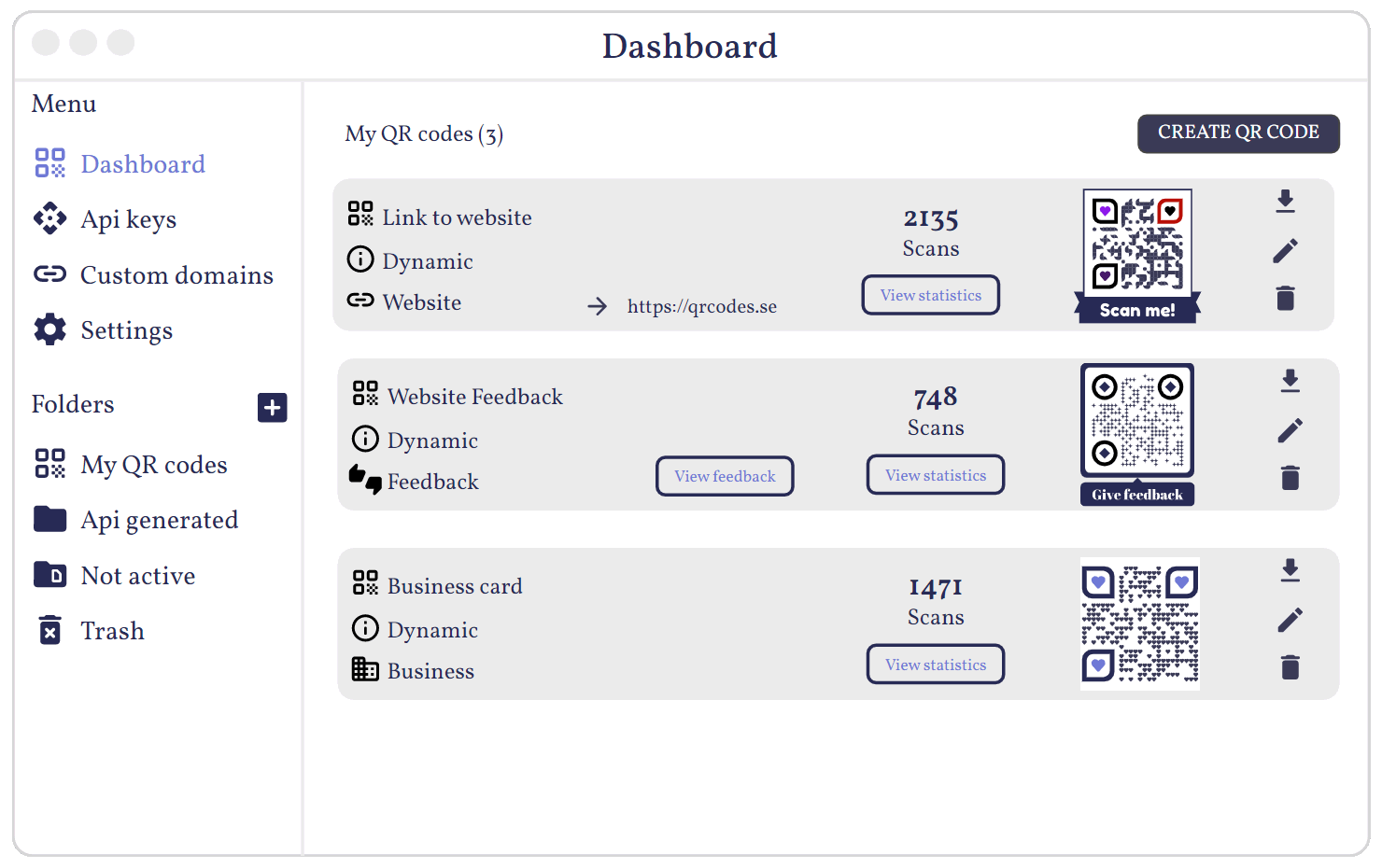Select the Dashboard menu icon
The width and height of the screenshot is (1382, 868).
pyautogui.click(x=49, y=162)
